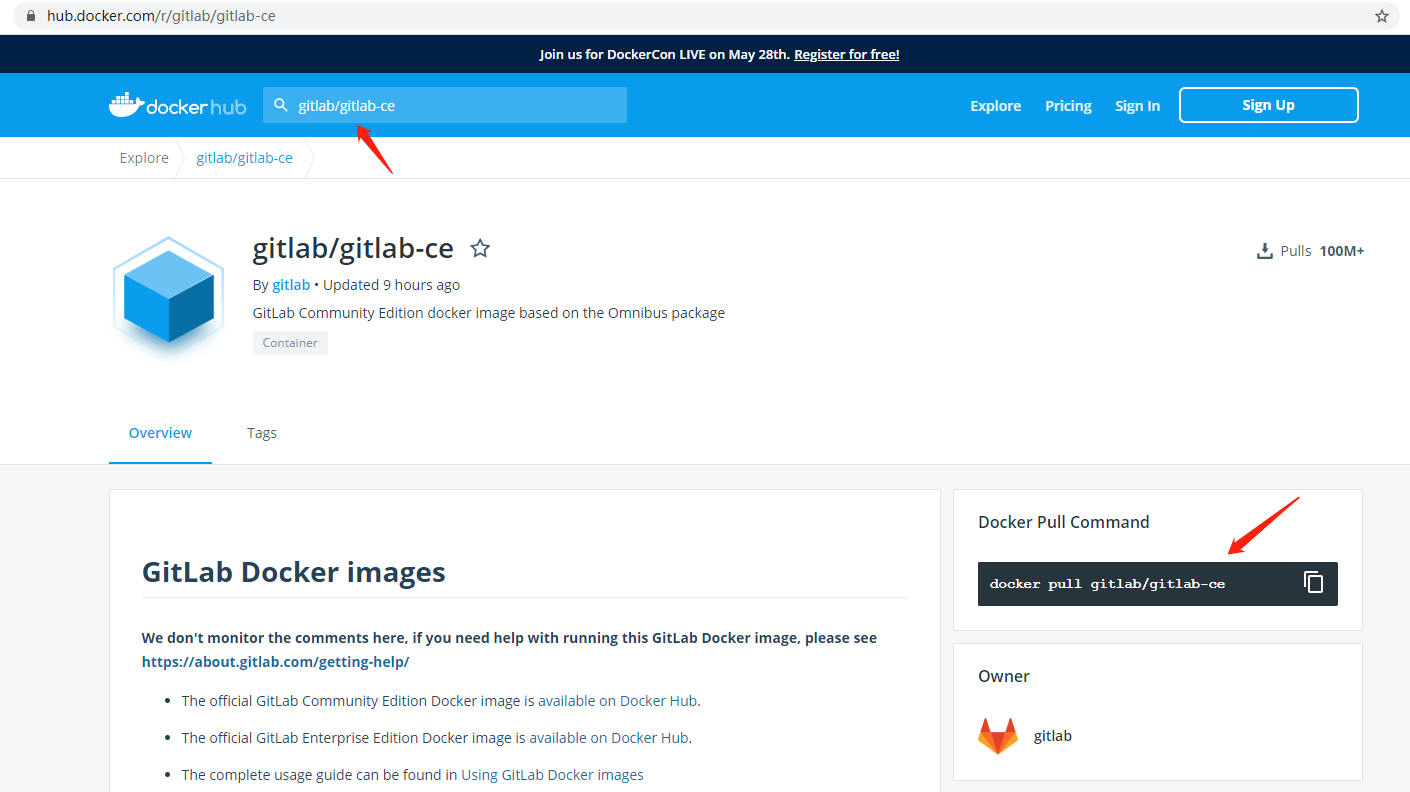This screenshot has height=792, width=1410.
Task: Click the GitLab fox owner logo
Action: pos(997,736)
